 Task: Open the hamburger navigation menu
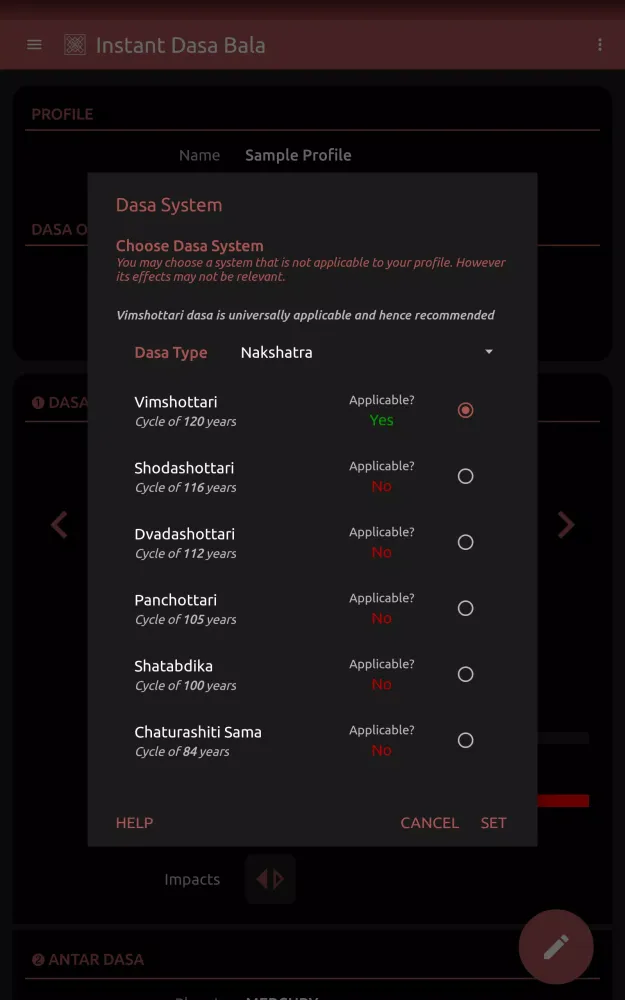tap(34, 45)
